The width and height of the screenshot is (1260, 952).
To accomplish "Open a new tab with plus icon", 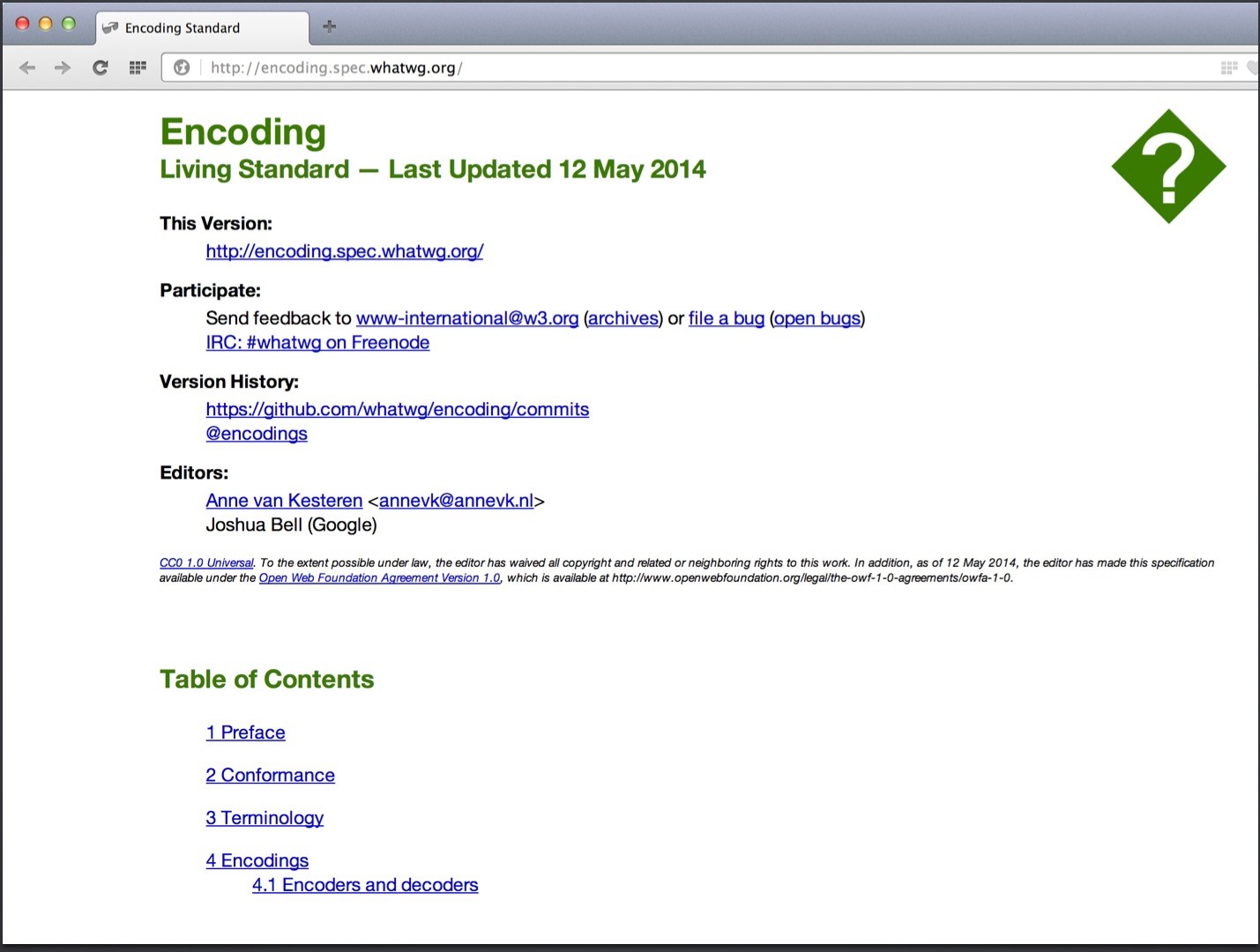I will pos(330,26).
